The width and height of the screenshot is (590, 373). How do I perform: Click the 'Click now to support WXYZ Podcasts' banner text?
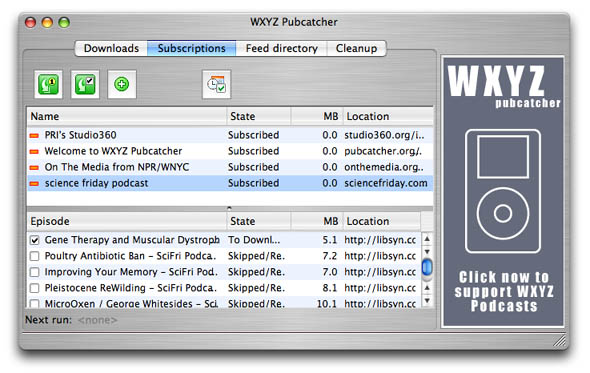point(504,291)
